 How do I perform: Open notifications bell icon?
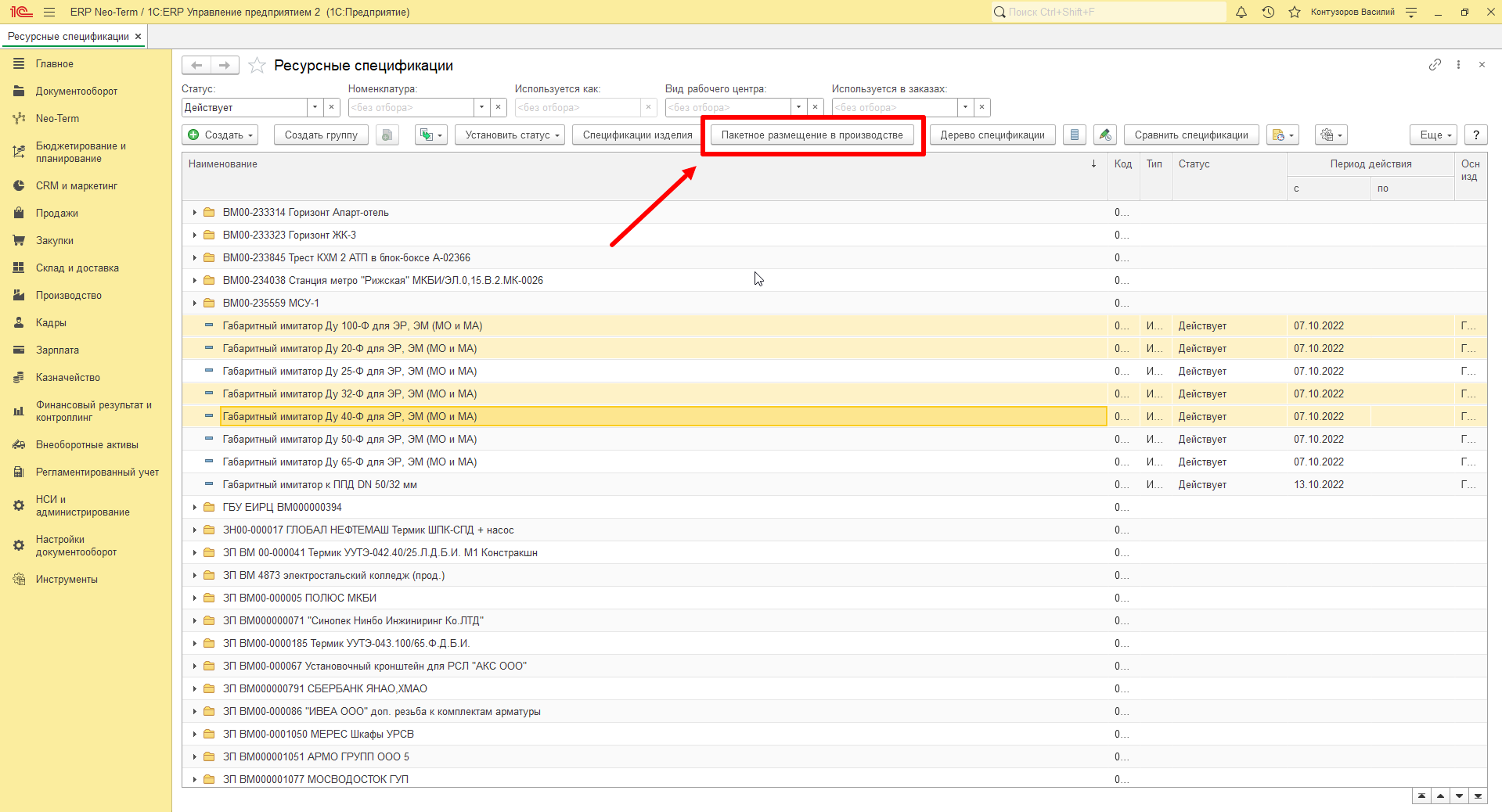(x=1241, y=12)
